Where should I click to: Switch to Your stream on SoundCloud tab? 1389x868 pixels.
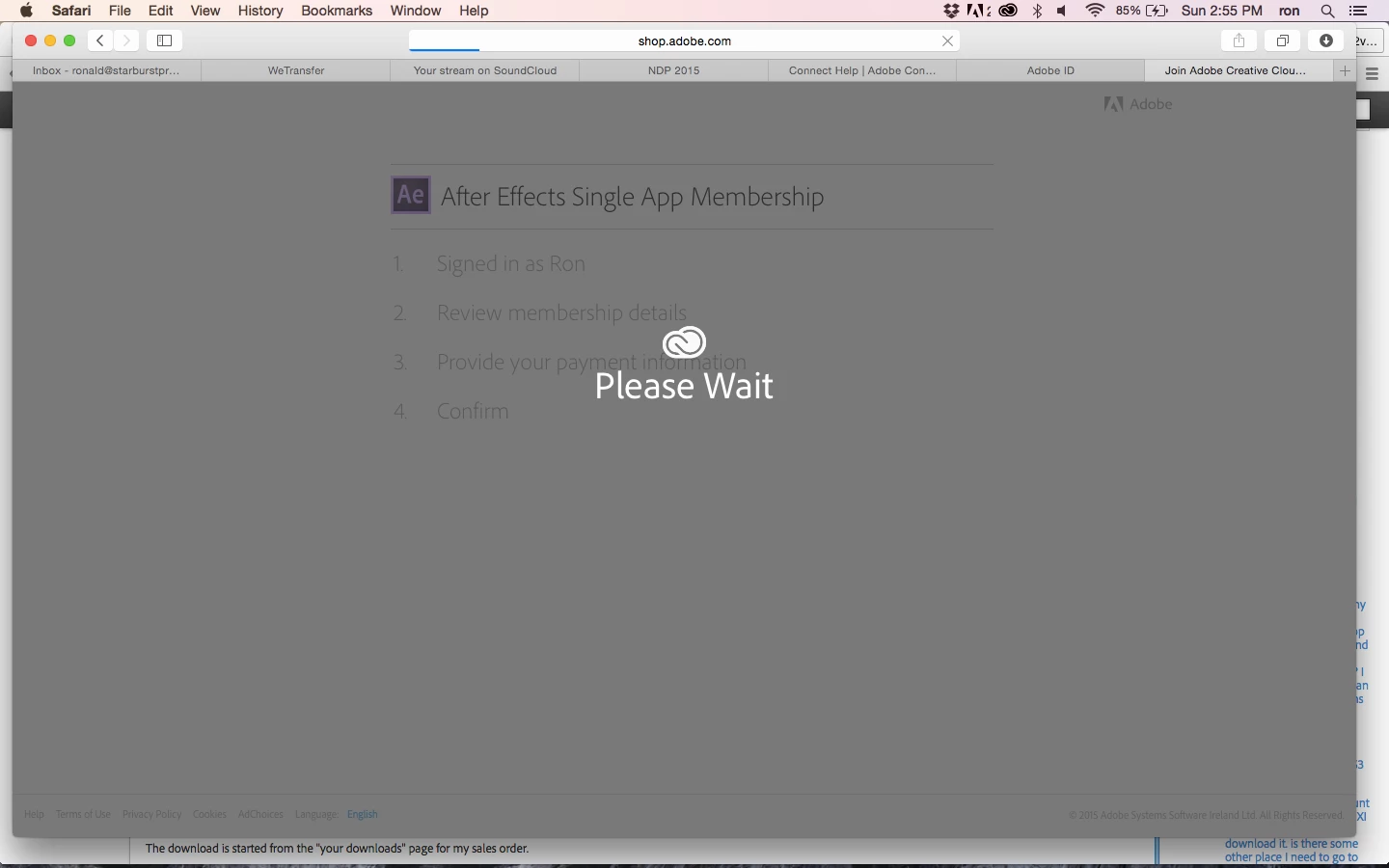tap(485, 70)
